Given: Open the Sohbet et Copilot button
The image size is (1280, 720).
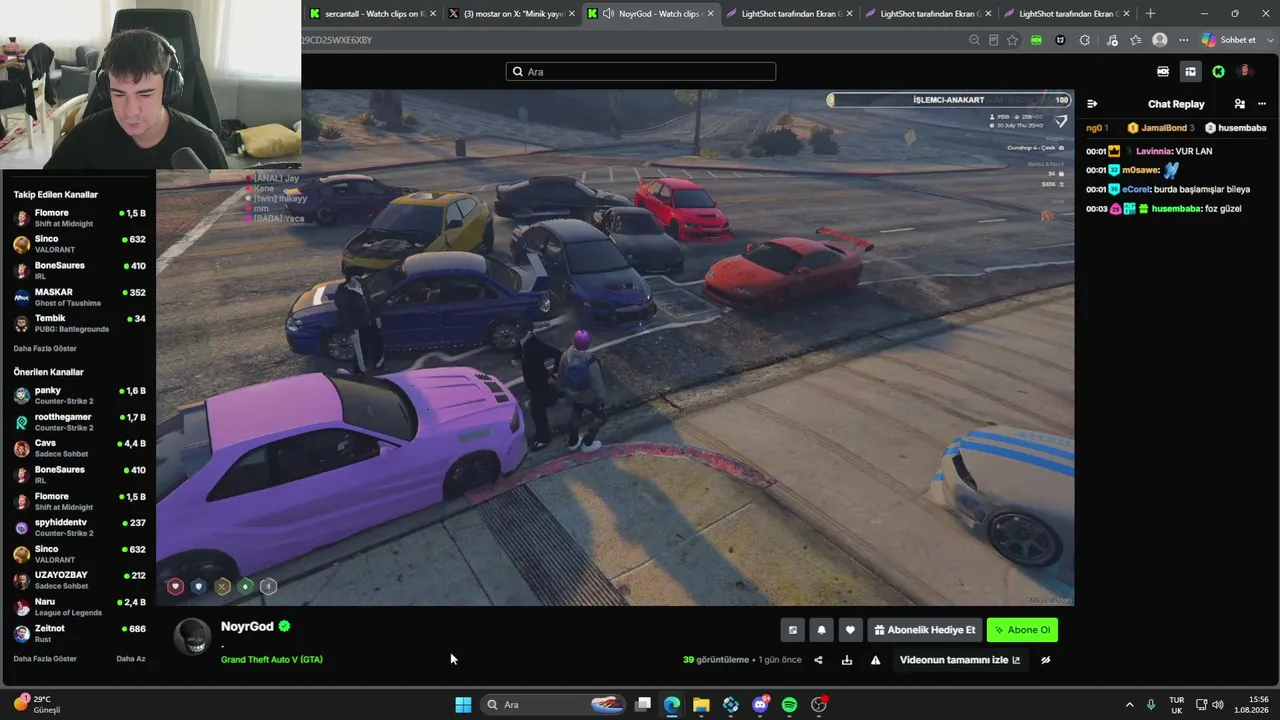Looking at the screenshot, I should (1229, 40).
